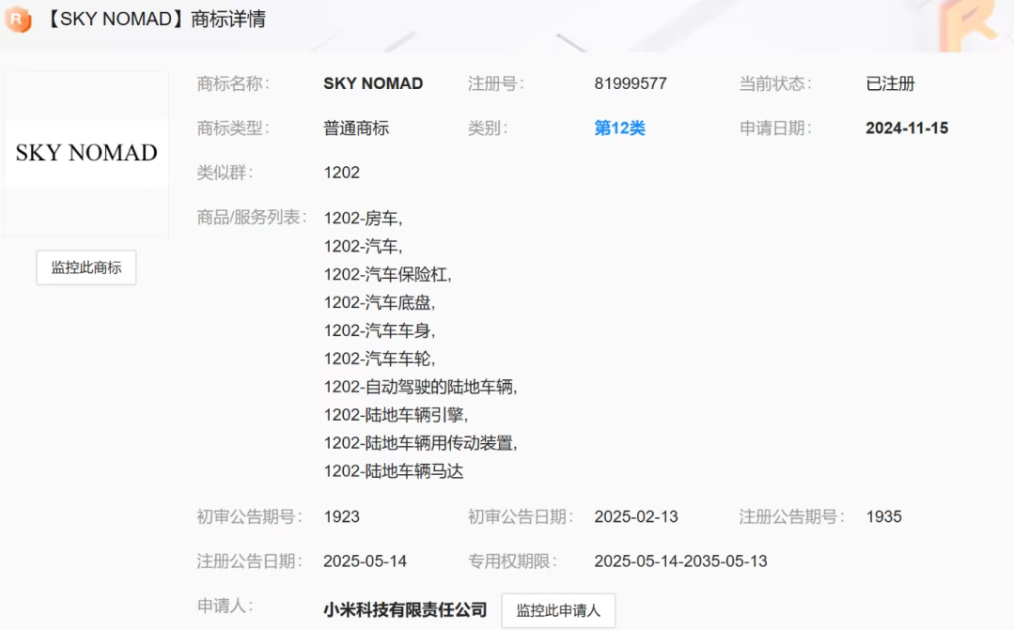
Task: Click the 注册号 label
Action: tap(496, 84)
